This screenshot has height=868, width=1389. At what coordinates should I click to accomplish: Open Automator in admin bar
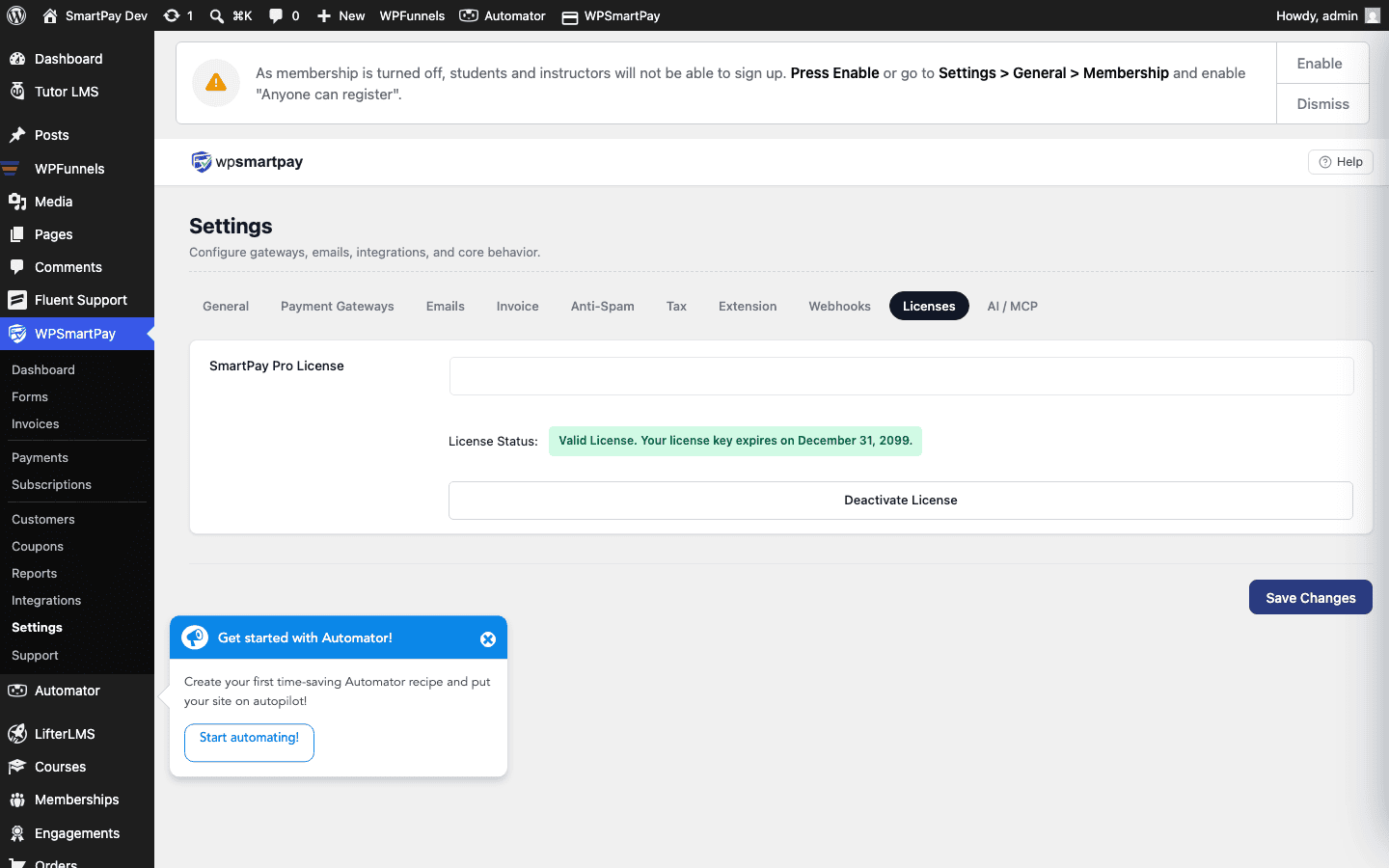tap(503, 15)
